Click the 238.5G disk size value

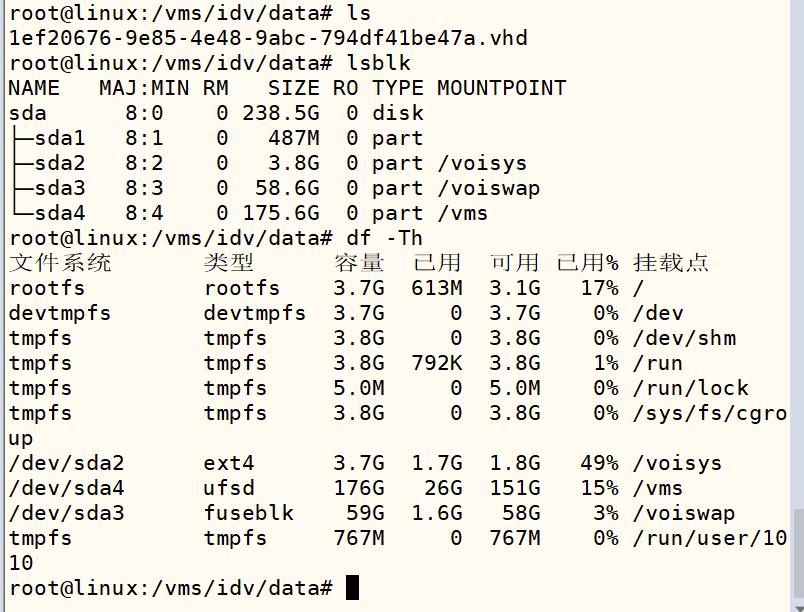(x=281, y=113)
